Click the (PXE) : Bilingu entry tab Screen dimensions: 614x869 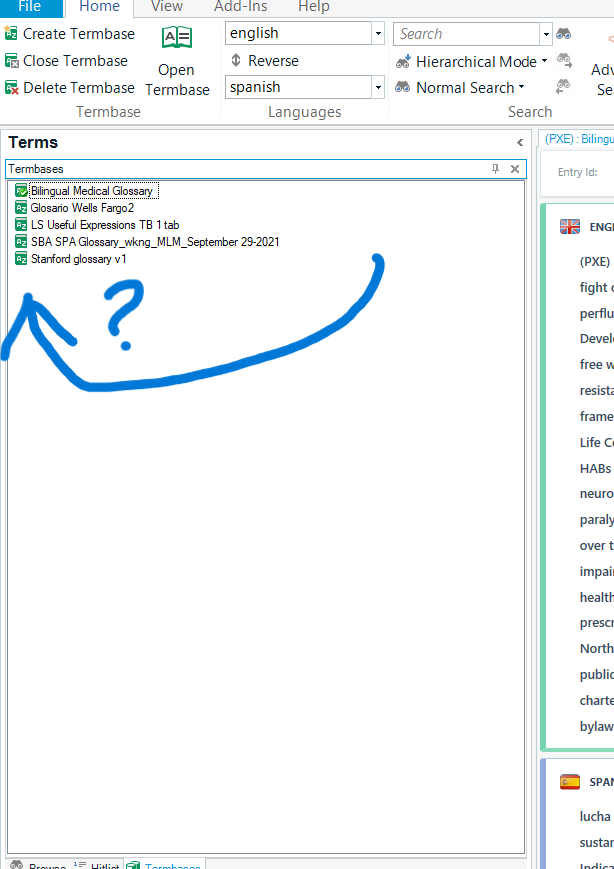click(x=579, y=139)
